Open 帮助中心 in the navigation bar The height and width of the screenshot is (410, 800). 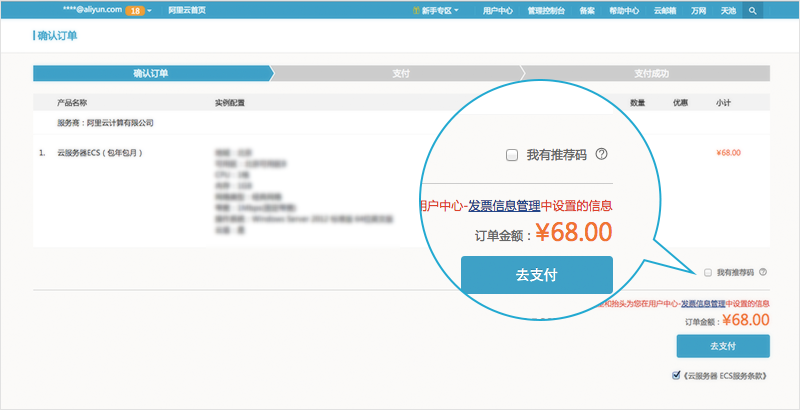pyautogui.click(x=624, y=11)
